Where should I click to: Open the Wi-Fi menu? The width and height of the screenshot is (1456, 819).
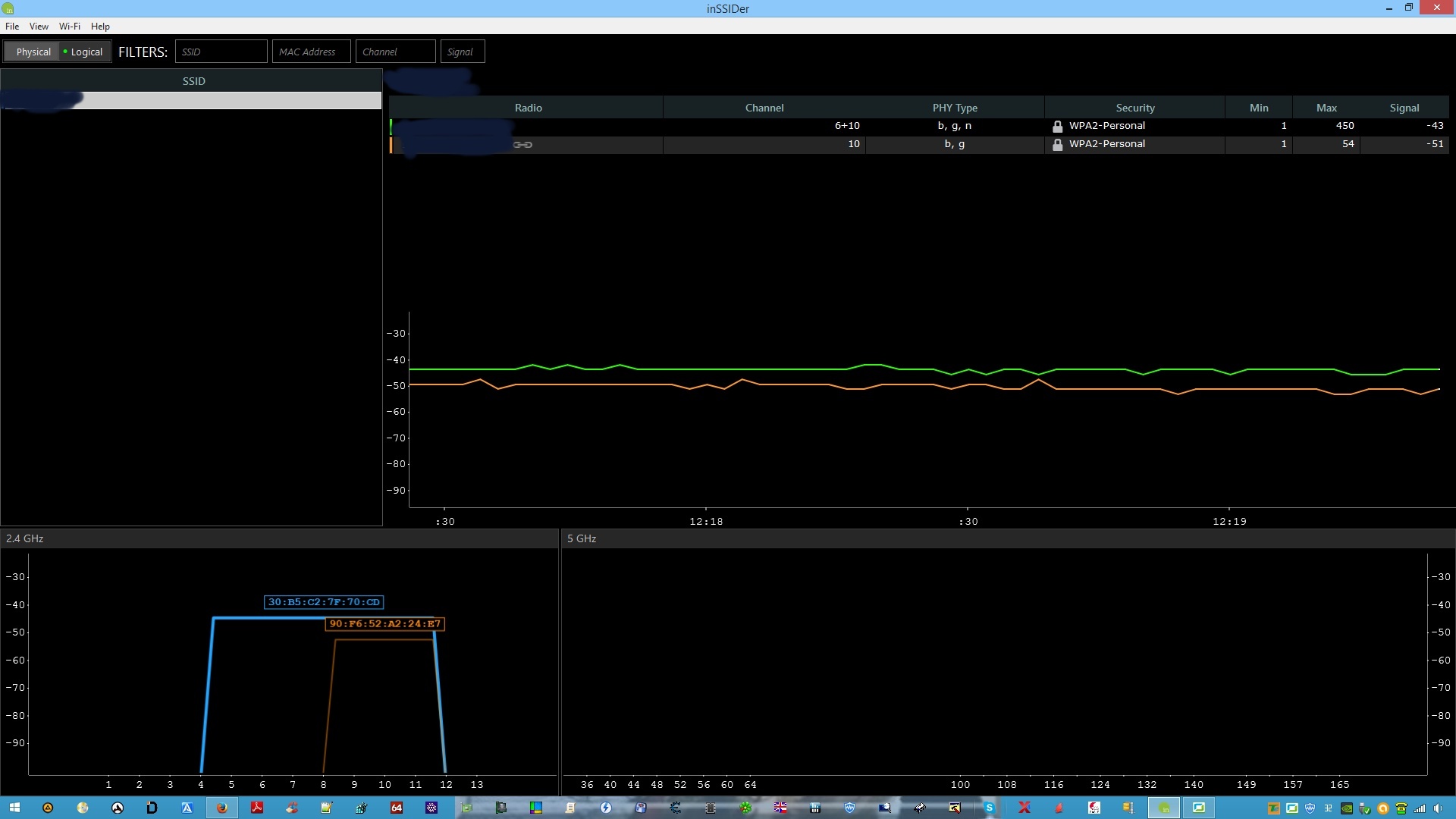[x=69, y=26]
